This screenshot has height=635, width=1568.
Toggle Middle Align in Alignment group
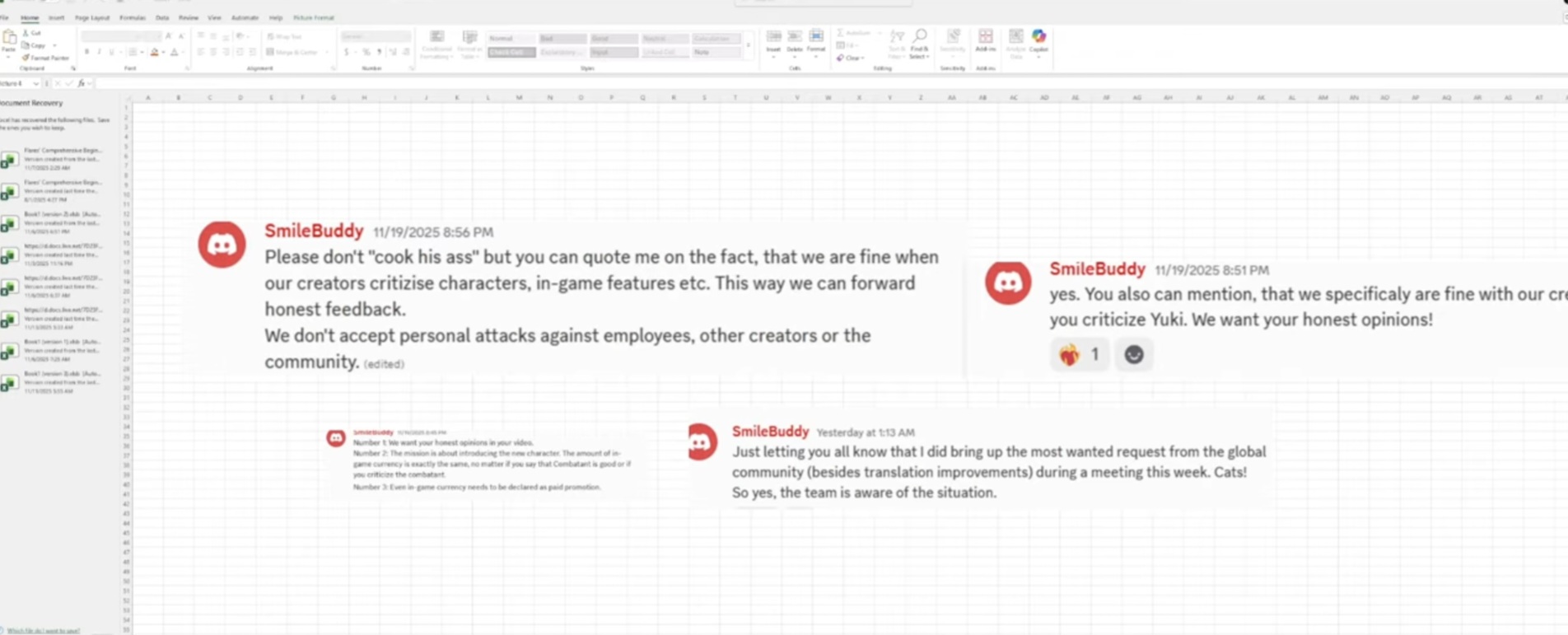(x=213, y=36)
